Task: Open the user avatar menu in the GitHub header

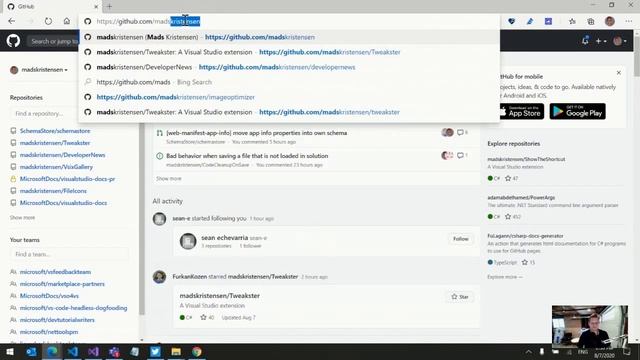Action: click(620, 41)
